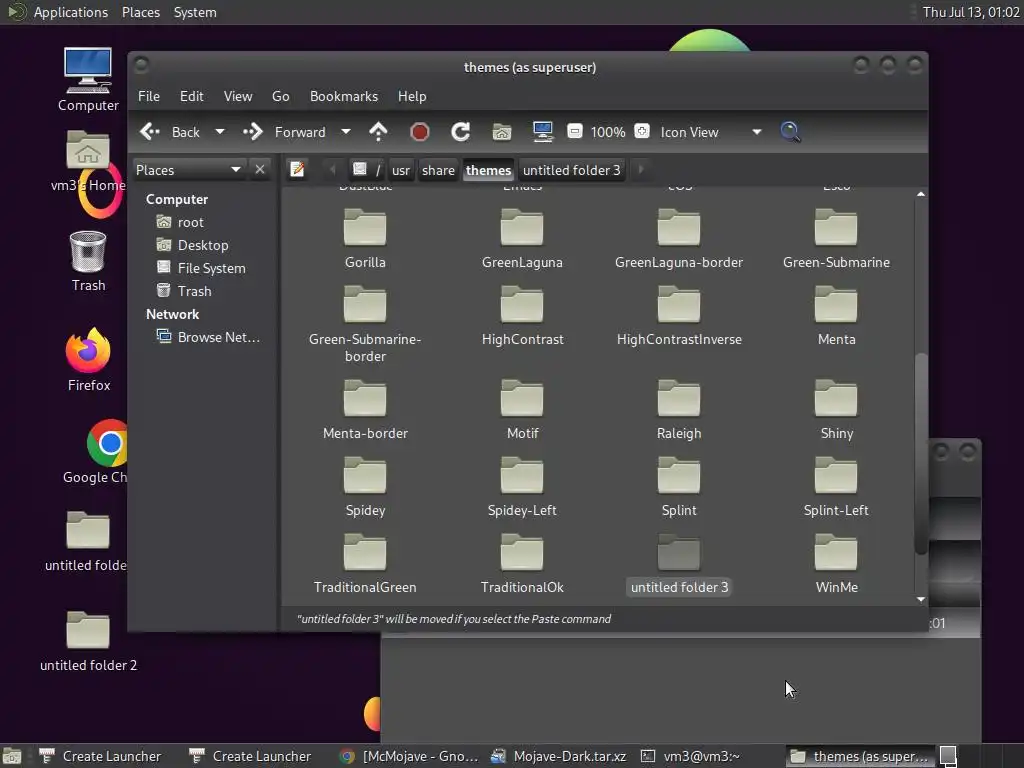
Task: Open the Bookmarks menu
Action: click(x=343, y=96)
